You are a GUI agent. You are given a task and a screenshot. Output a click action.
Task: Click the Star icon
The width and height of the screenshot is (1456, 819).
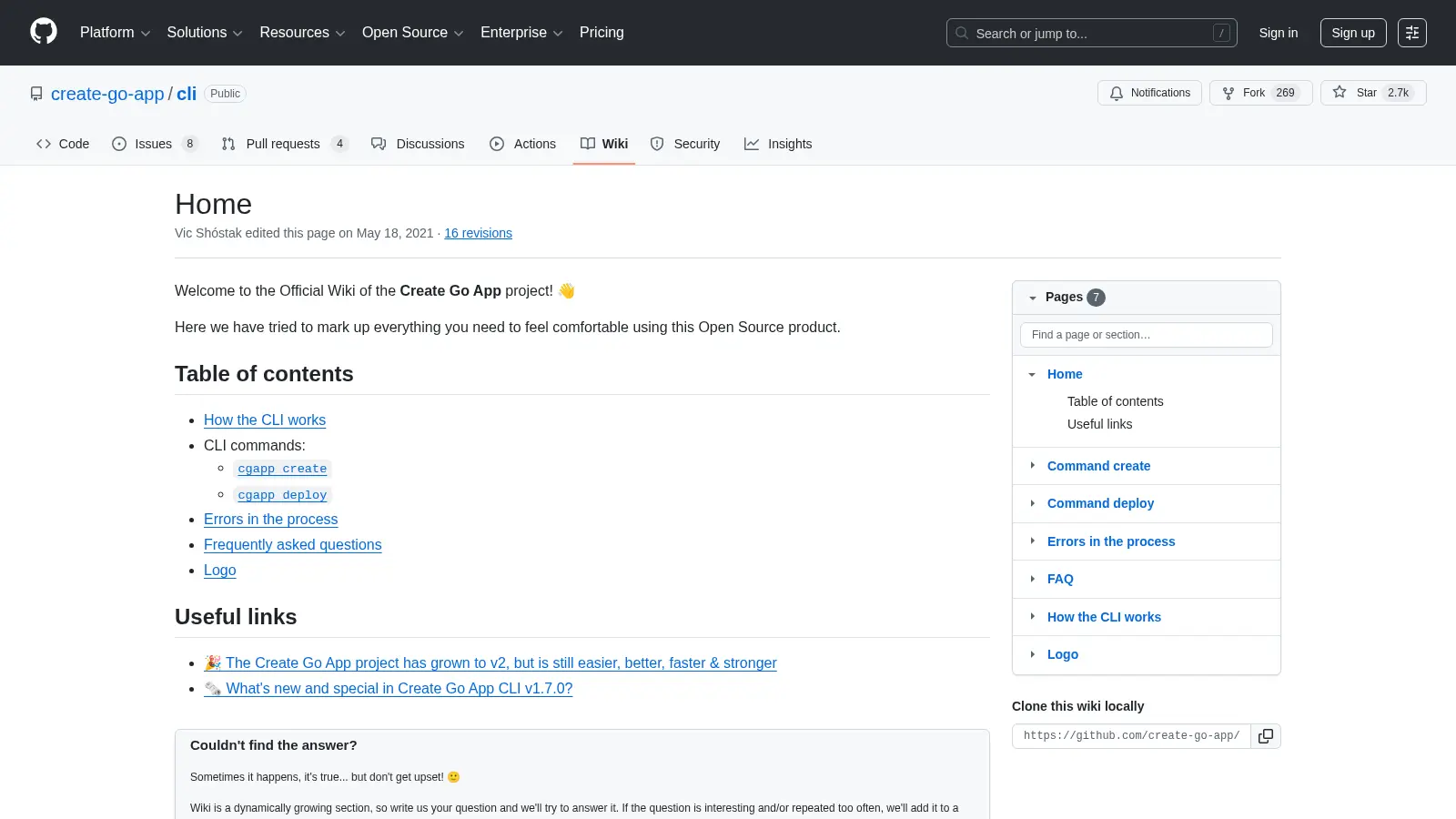click(x=1340, y=93)
